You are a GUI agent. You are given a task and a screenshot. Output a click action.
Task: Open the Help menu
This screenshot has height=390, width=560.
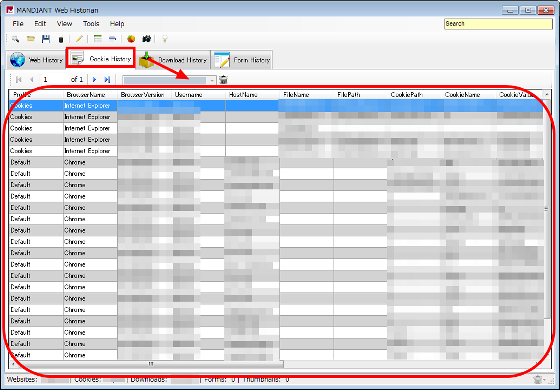(117, 24)
